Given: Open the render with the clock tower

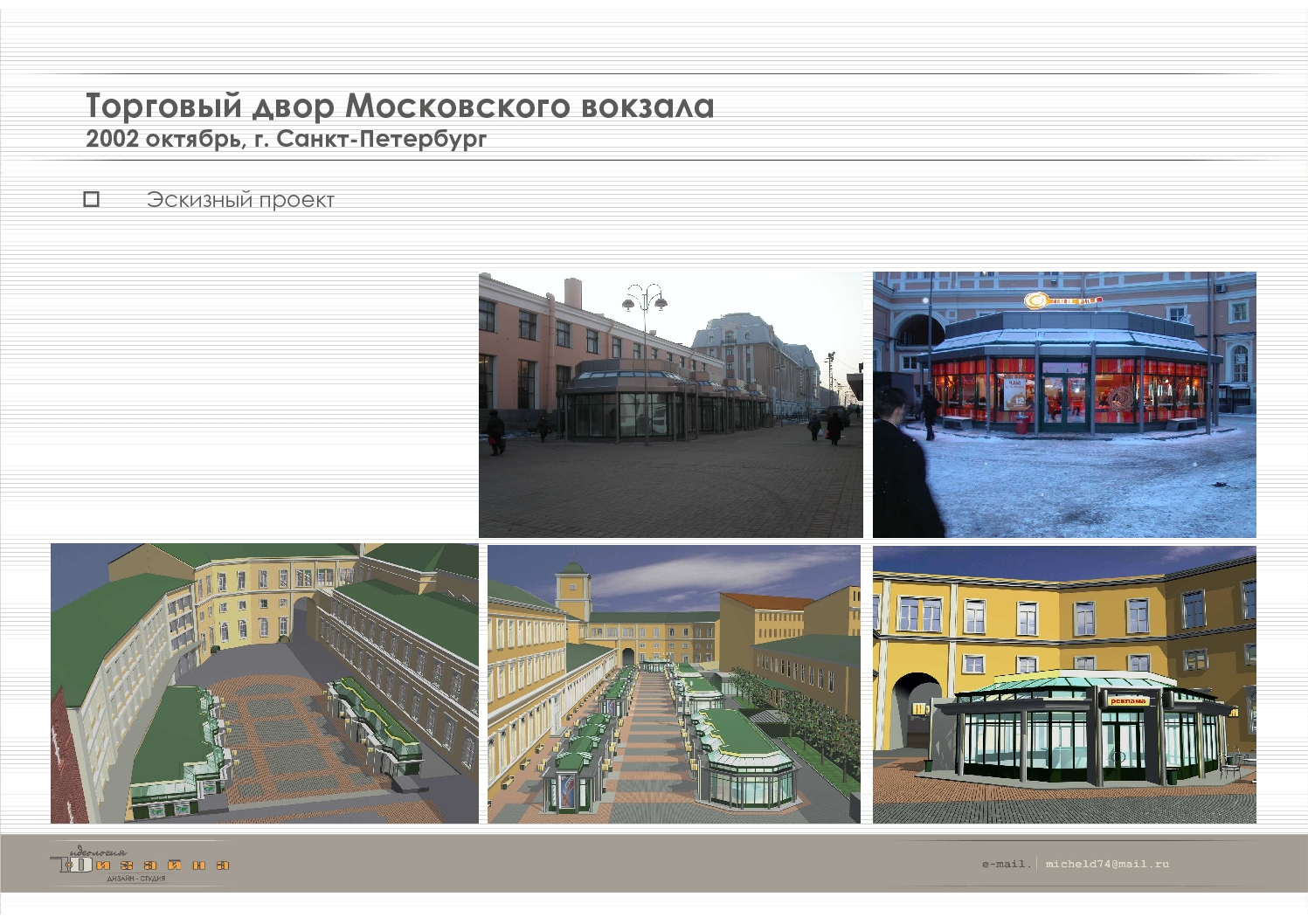Looking at the screenshot, I should tap(674, 684).
